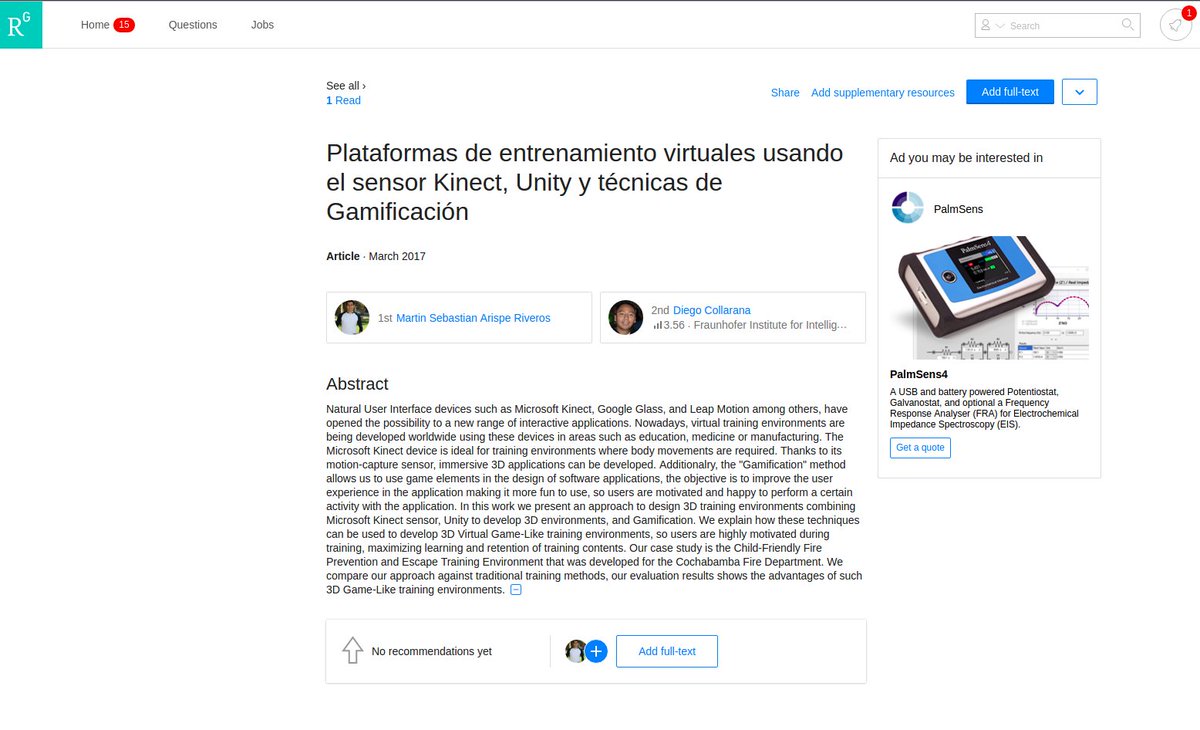Open the Jobs tab
The image size is (1200, 730).
coord(262,25)
